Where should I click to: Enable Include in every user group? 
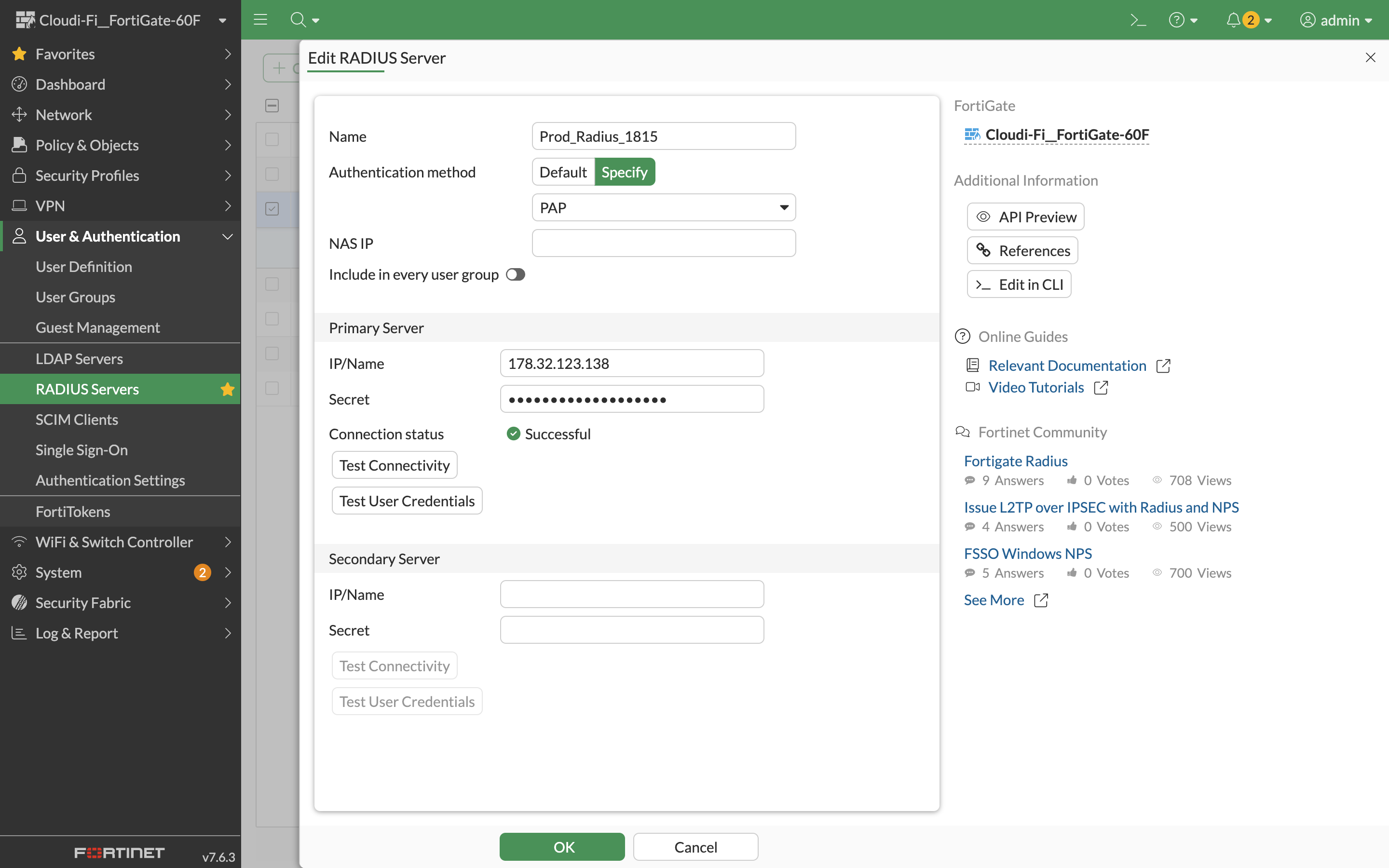[x=515, y=274]
